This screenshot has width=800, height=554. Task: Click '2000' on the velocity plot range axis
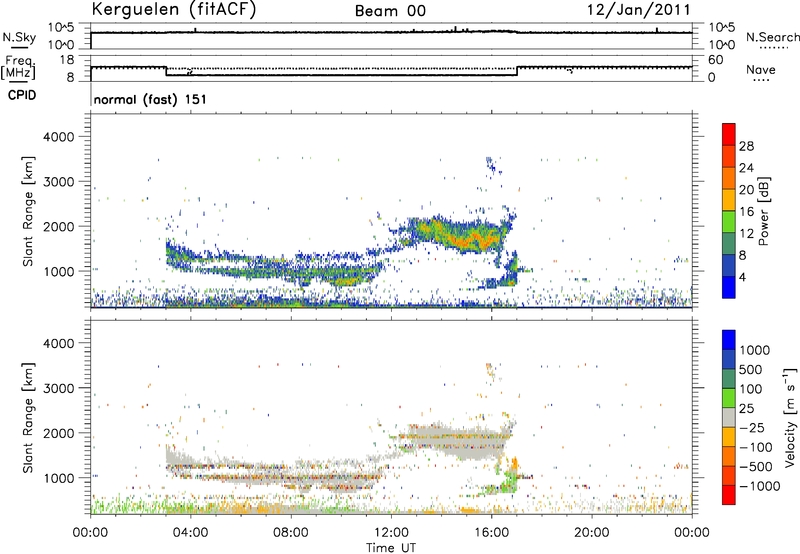point(58,433)
